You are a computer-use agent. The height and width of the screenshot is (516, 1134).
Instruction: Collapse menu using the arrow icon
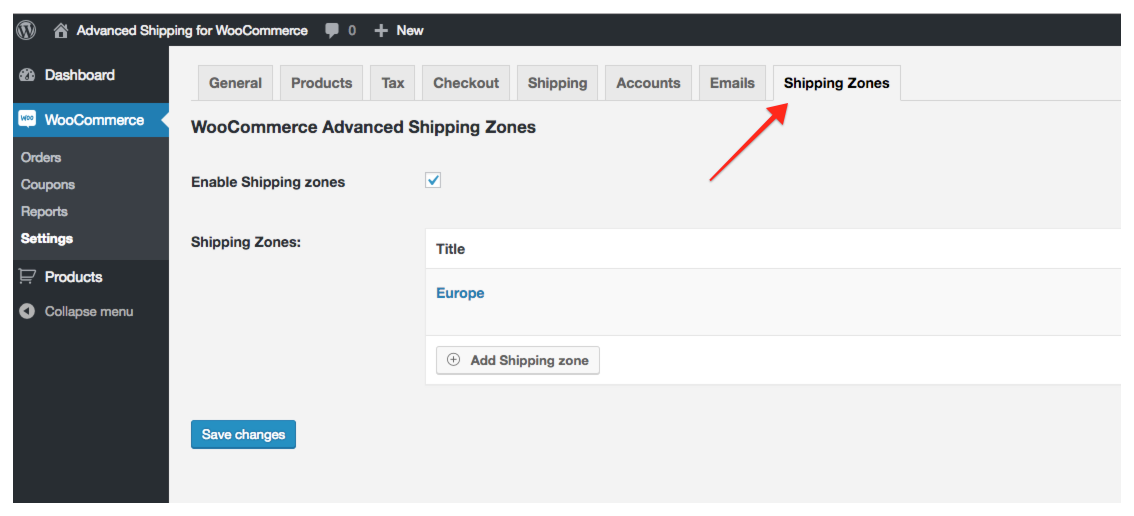[x=27, y=312]
